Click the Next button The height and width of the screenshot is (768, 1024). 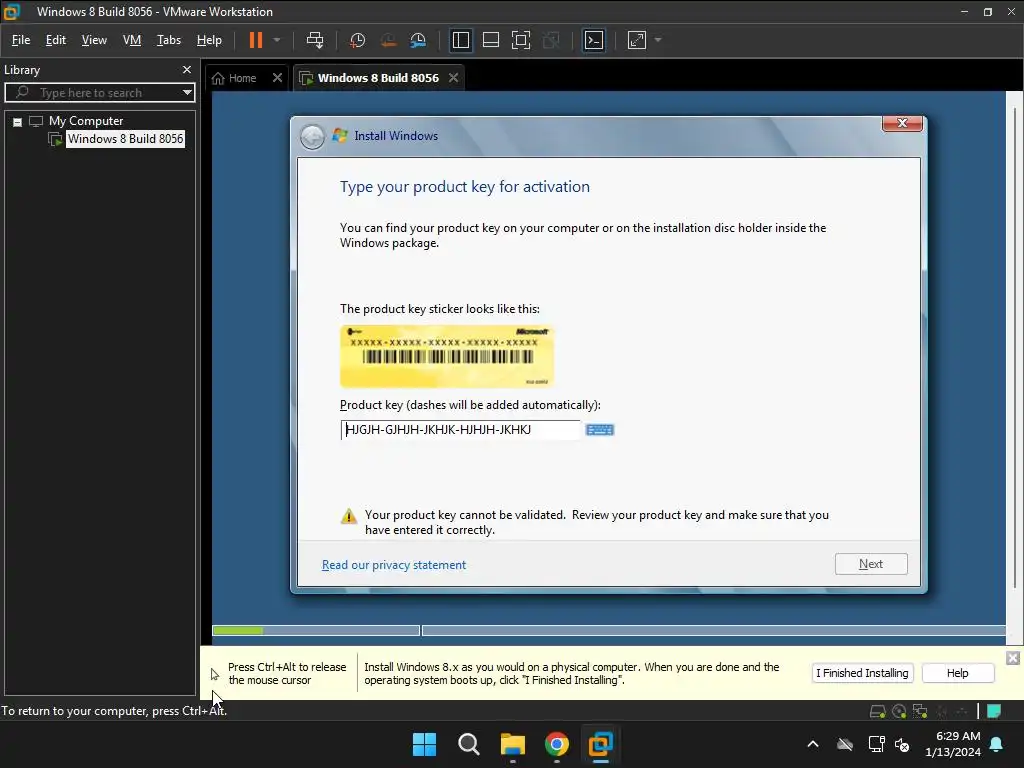click(x=871, y=564)
